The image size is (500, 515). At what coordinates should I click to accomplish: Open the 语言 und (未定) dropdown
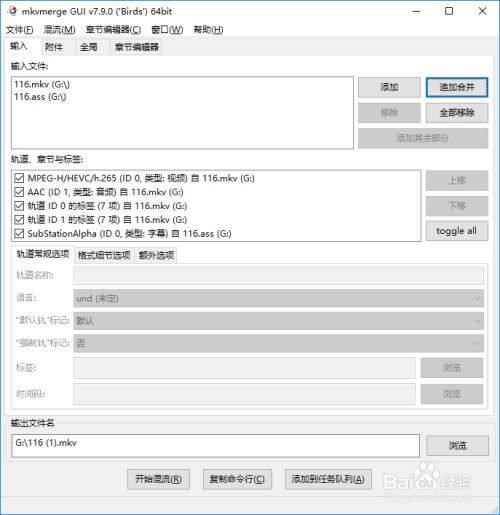(278, 298)
